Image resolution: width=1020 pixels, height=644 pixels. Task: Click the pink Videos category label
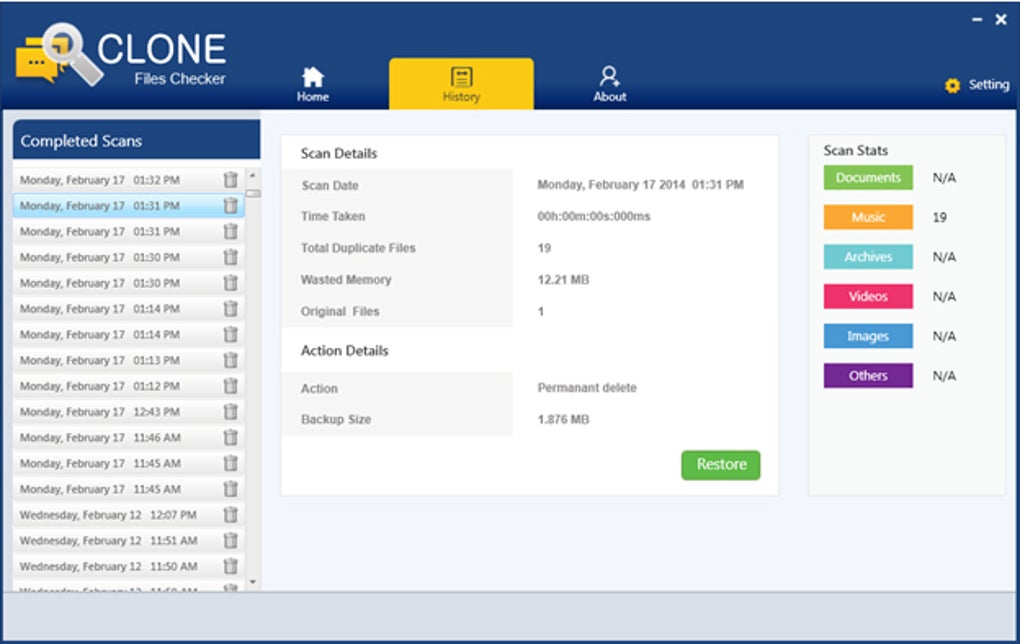pyautogui.click(x=868, y=297)
